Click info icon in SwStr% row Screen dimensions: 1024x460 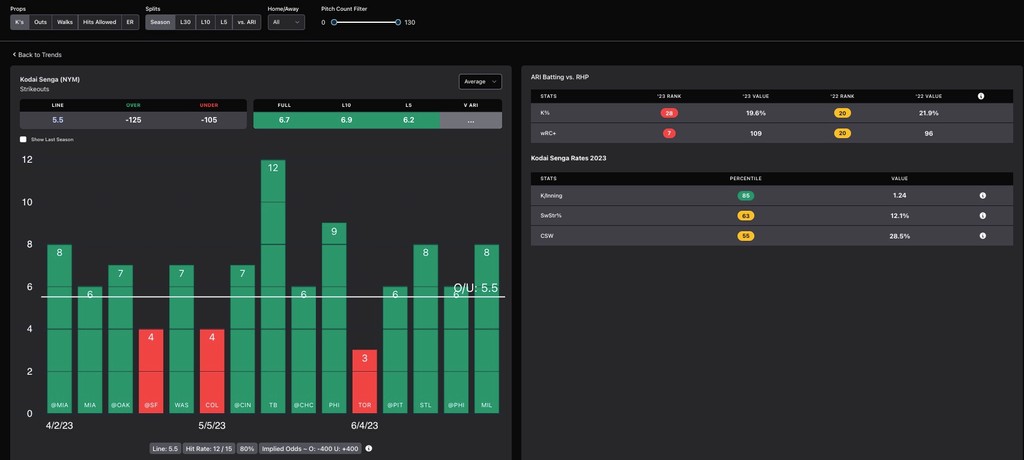[x=983, y=216]
